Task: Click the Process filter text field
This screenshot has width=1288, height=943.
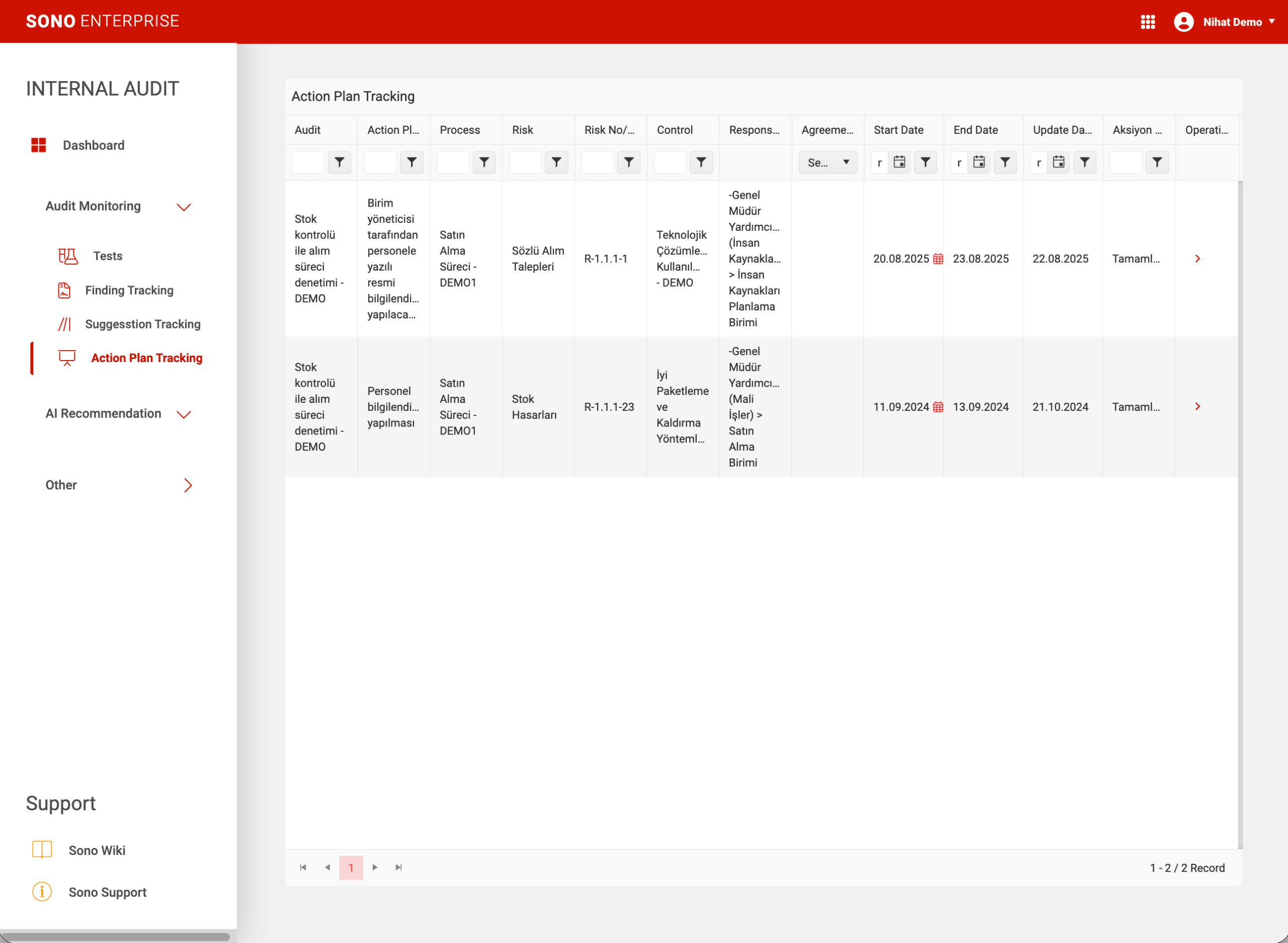Action: (x=452, y=162)
